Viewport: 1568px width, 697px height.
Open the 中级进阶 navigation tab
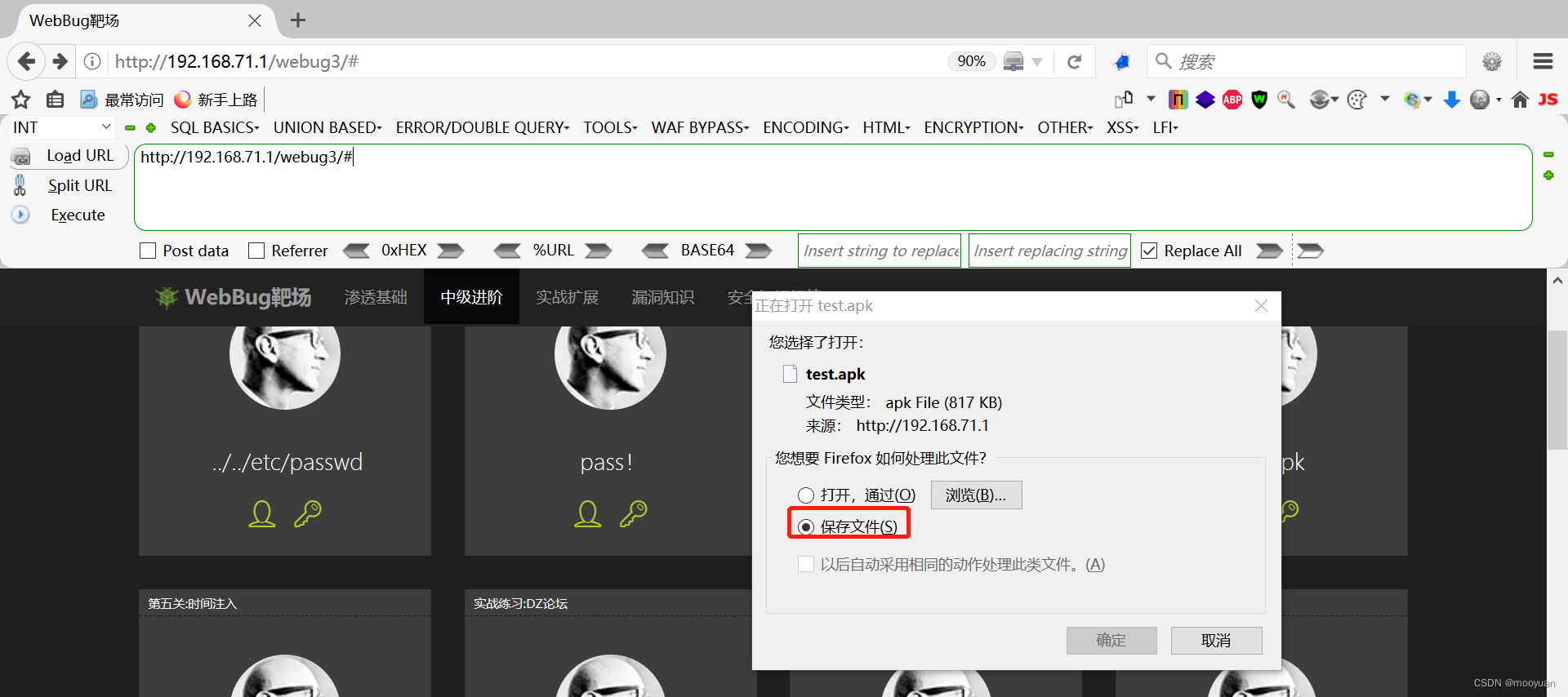point(471,297)
